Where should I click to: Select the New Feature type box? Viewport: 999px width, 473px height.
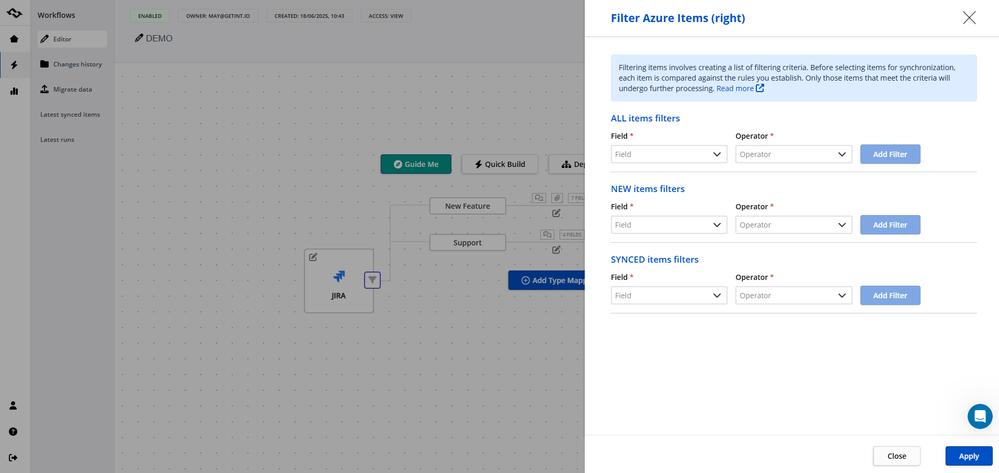point(468,206)
